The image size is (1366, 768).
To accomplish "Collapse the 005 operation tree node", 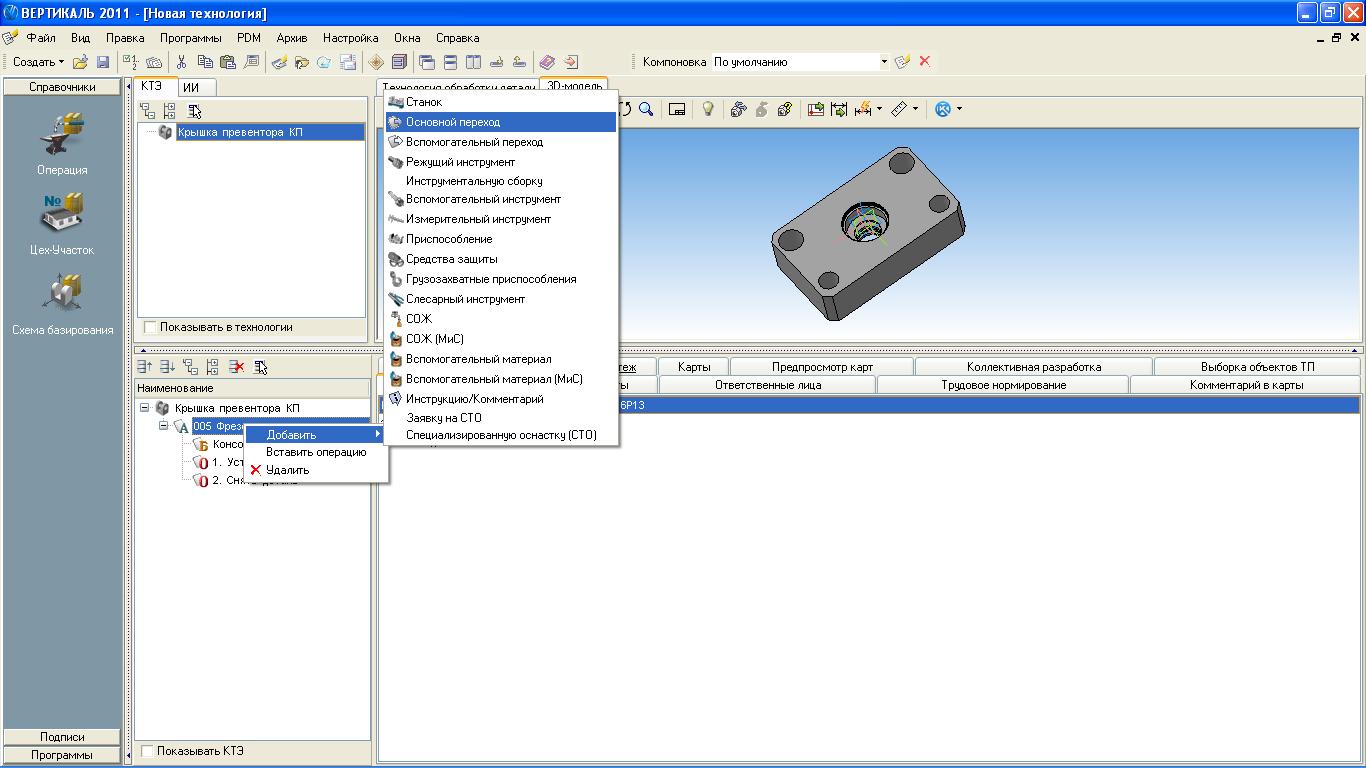I will pyautogui.click(x=164, y=426).
